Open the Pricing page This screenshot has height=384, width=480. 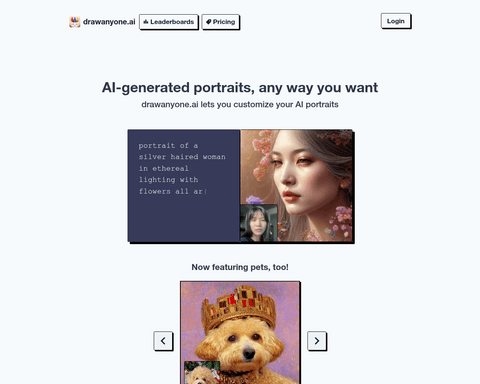tap(220, 22)
